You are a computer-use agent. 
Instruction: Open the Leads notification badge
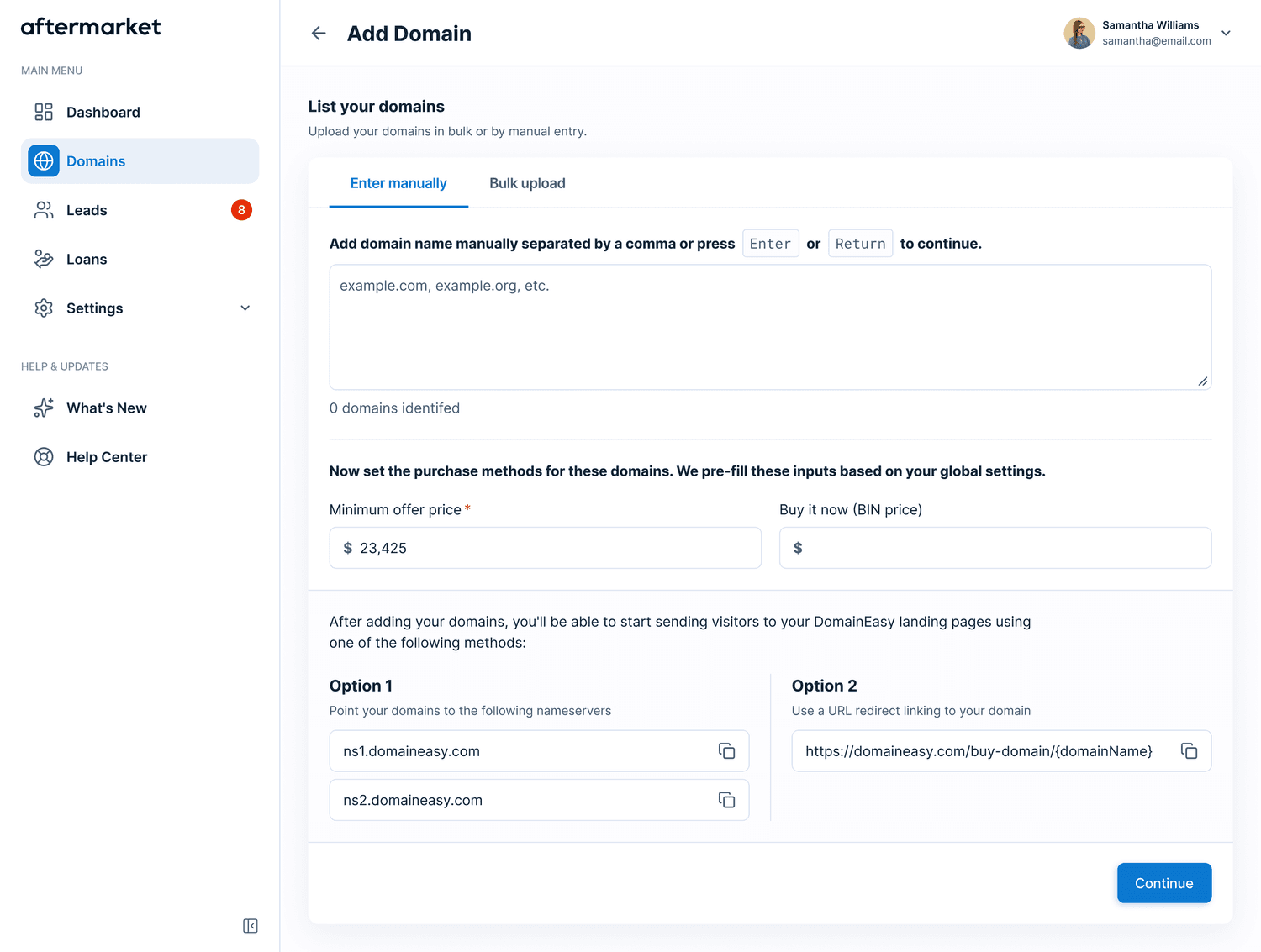(241, 210)
